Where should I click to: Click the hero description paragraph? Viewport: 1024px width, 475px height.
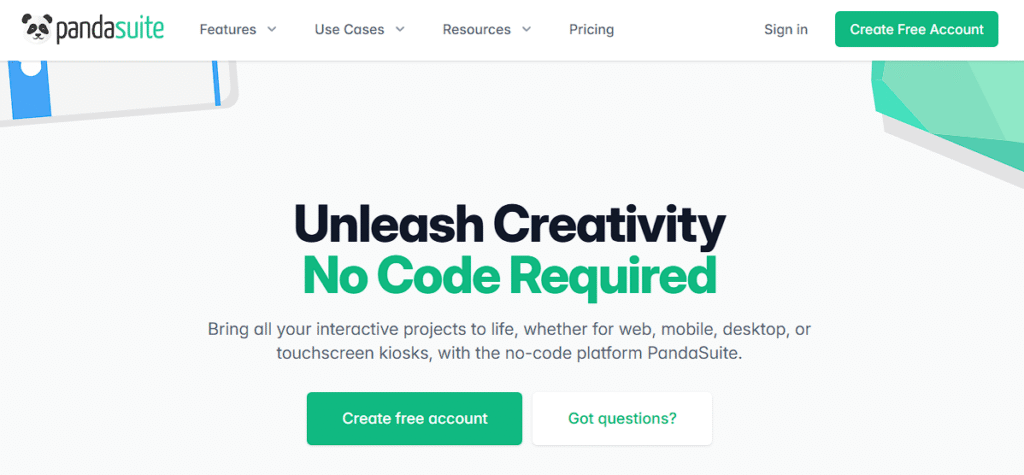point(510,341)
